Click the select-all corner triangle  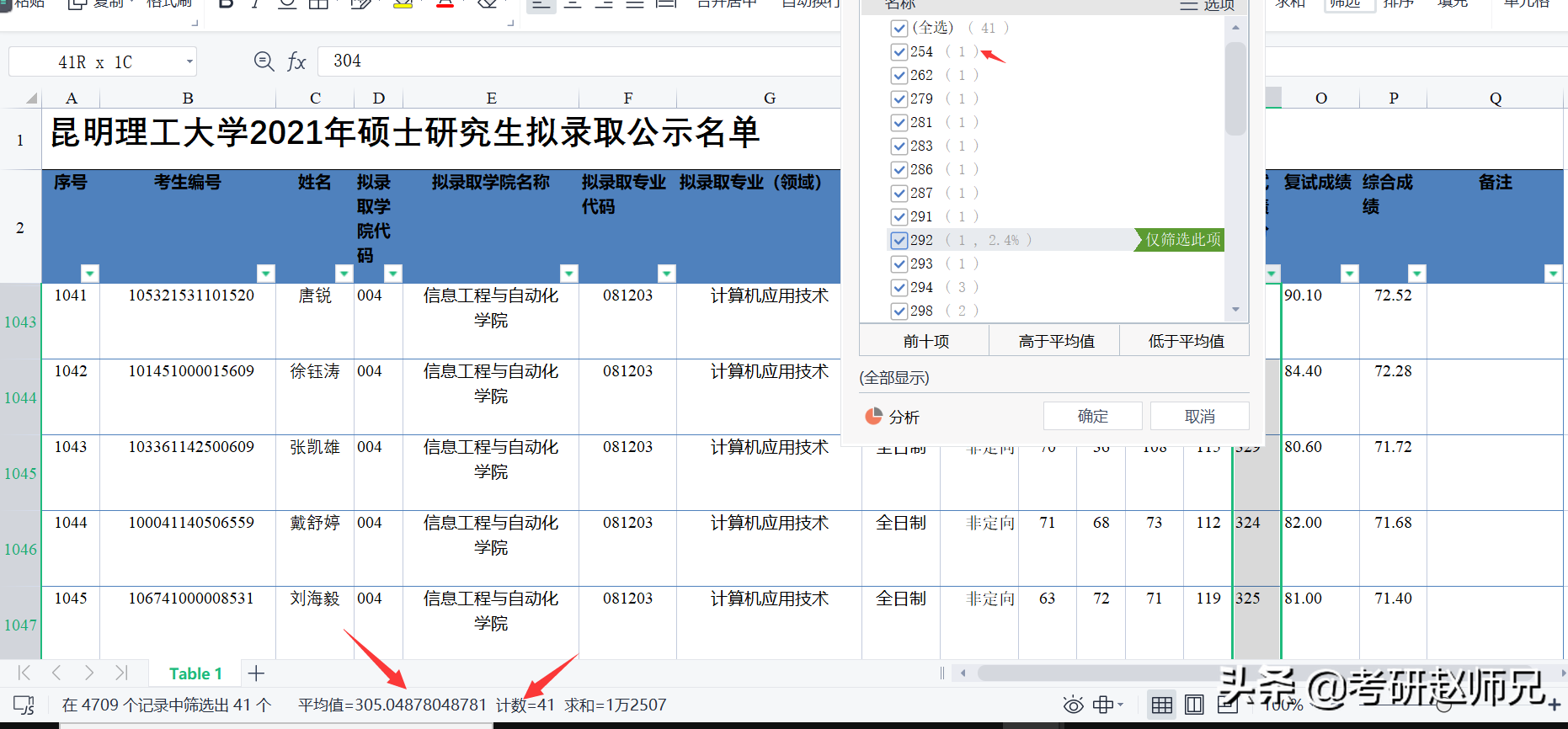point(31,98)
